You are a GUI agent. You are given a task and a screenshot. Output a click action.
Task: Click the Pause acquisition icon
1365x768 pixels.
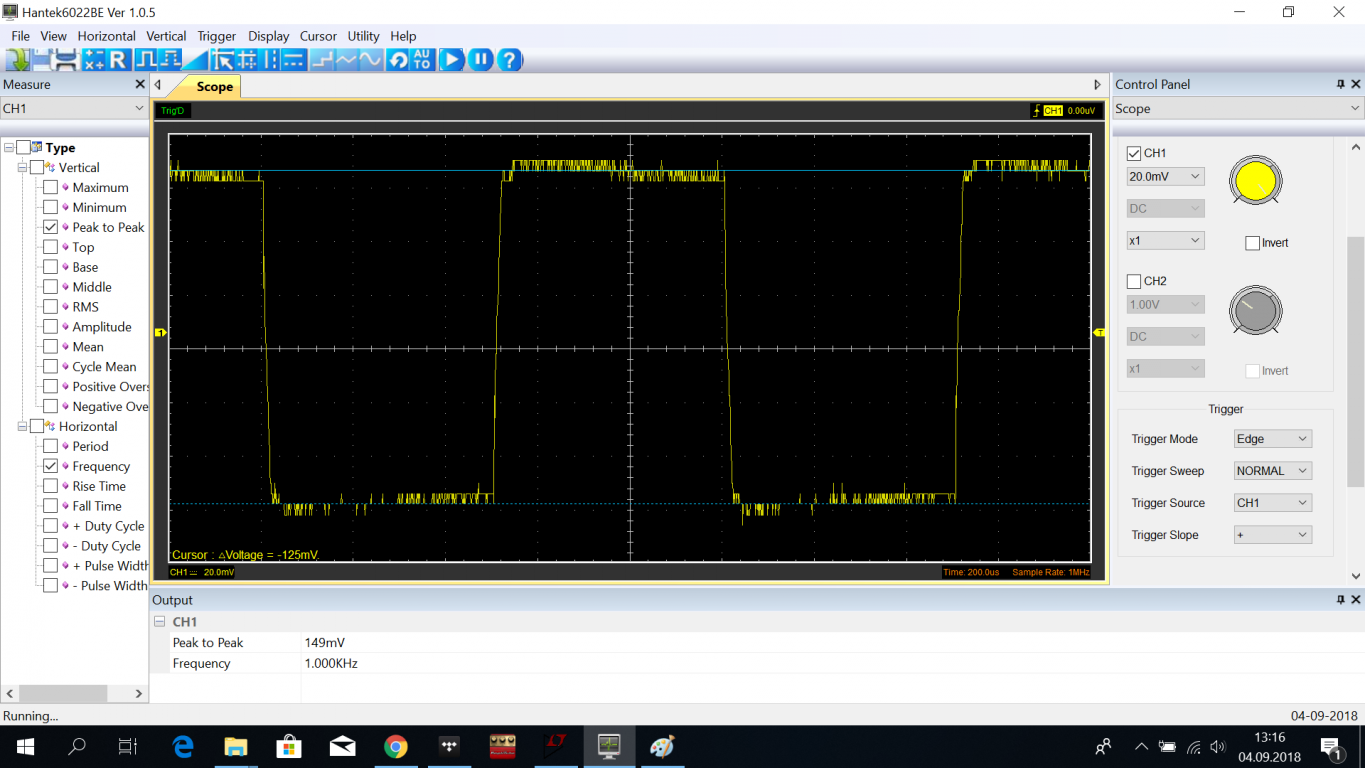click(x=481, y=60)
